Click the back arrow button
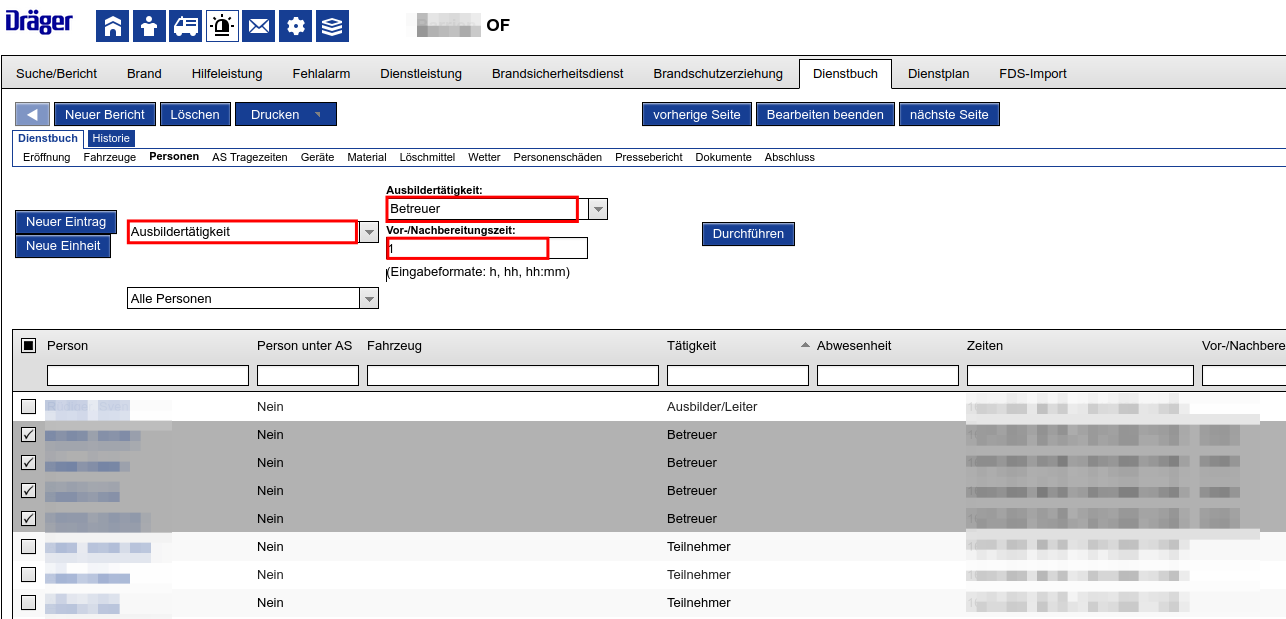The height and width of the screenshot is (619, 1286). click(x=32, y=115)
